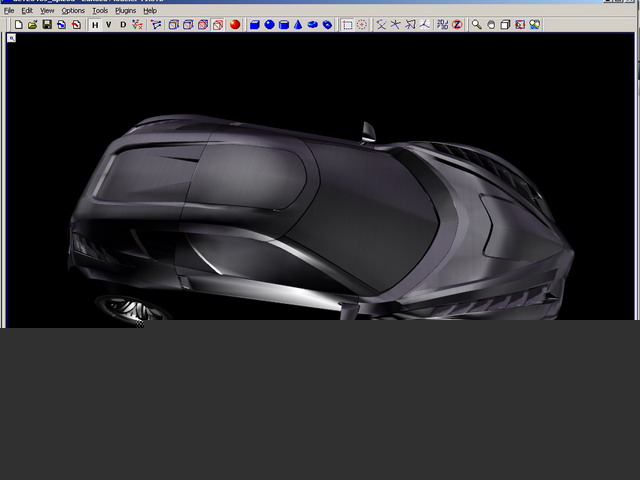Image resolution: width=640 pixels, height=480 pixels.
Task: Insert a blue cone primitive
Action: coord(298,24)
